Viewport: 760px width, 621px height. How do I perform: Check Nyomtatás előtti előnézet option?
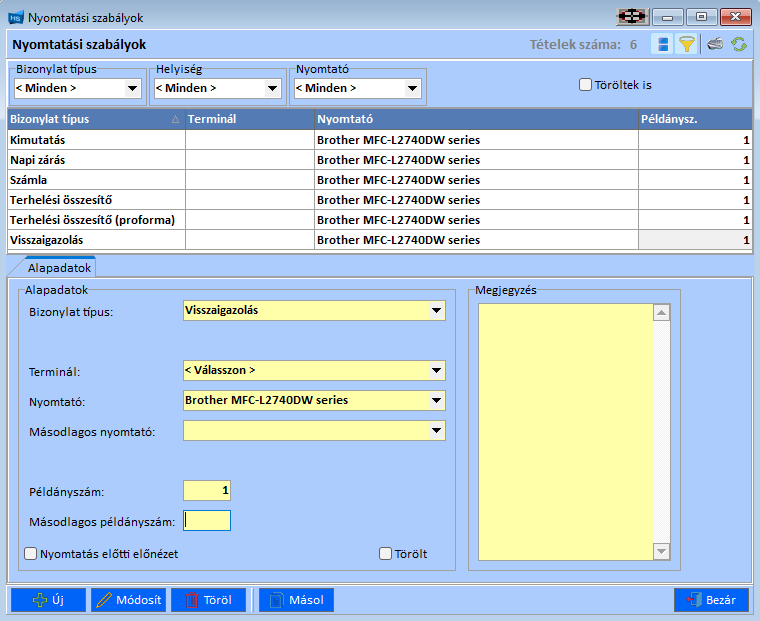31,553
